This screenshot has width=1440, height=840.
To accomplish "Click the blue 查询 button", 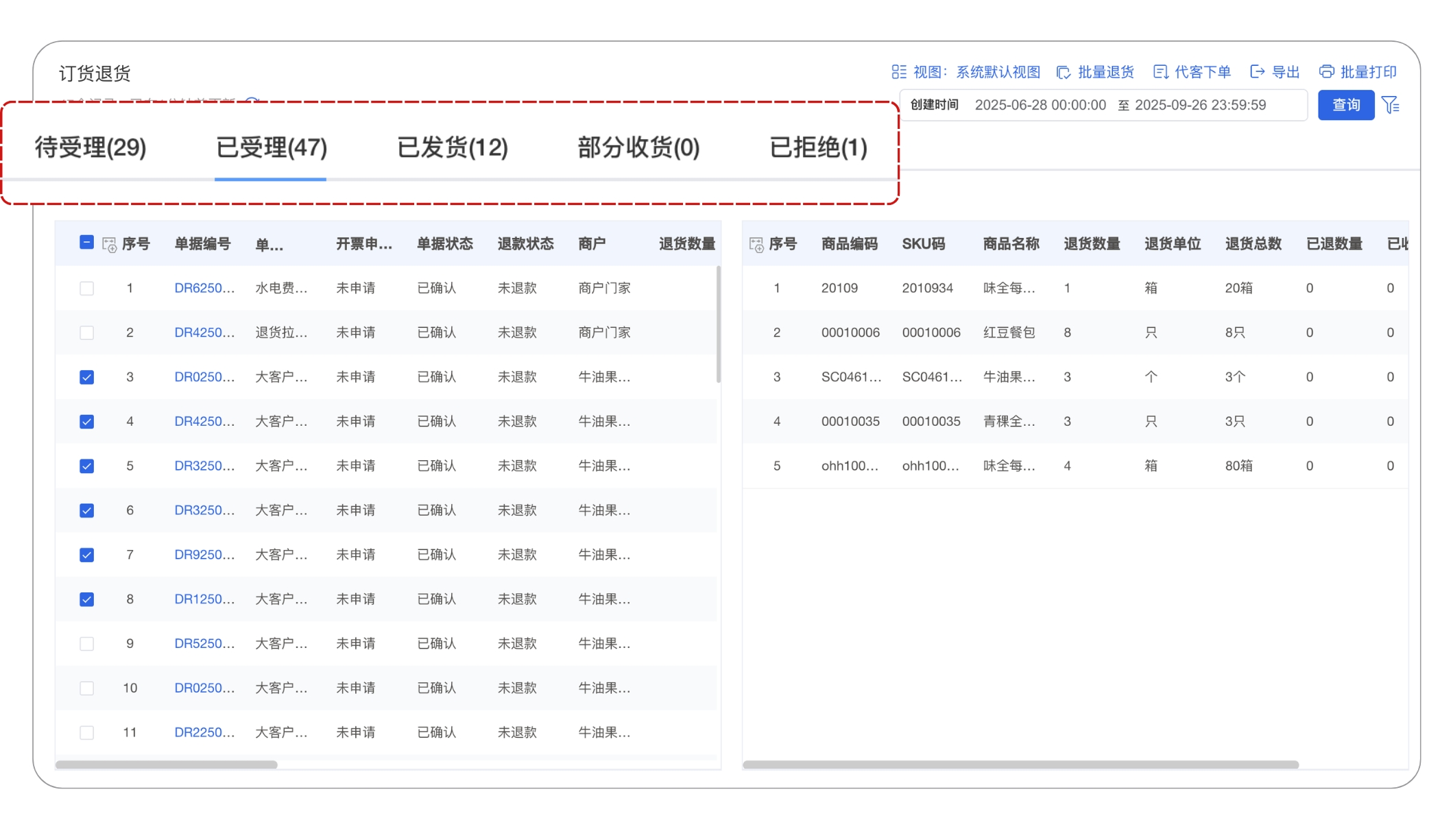I will [x=1345, y=105].
